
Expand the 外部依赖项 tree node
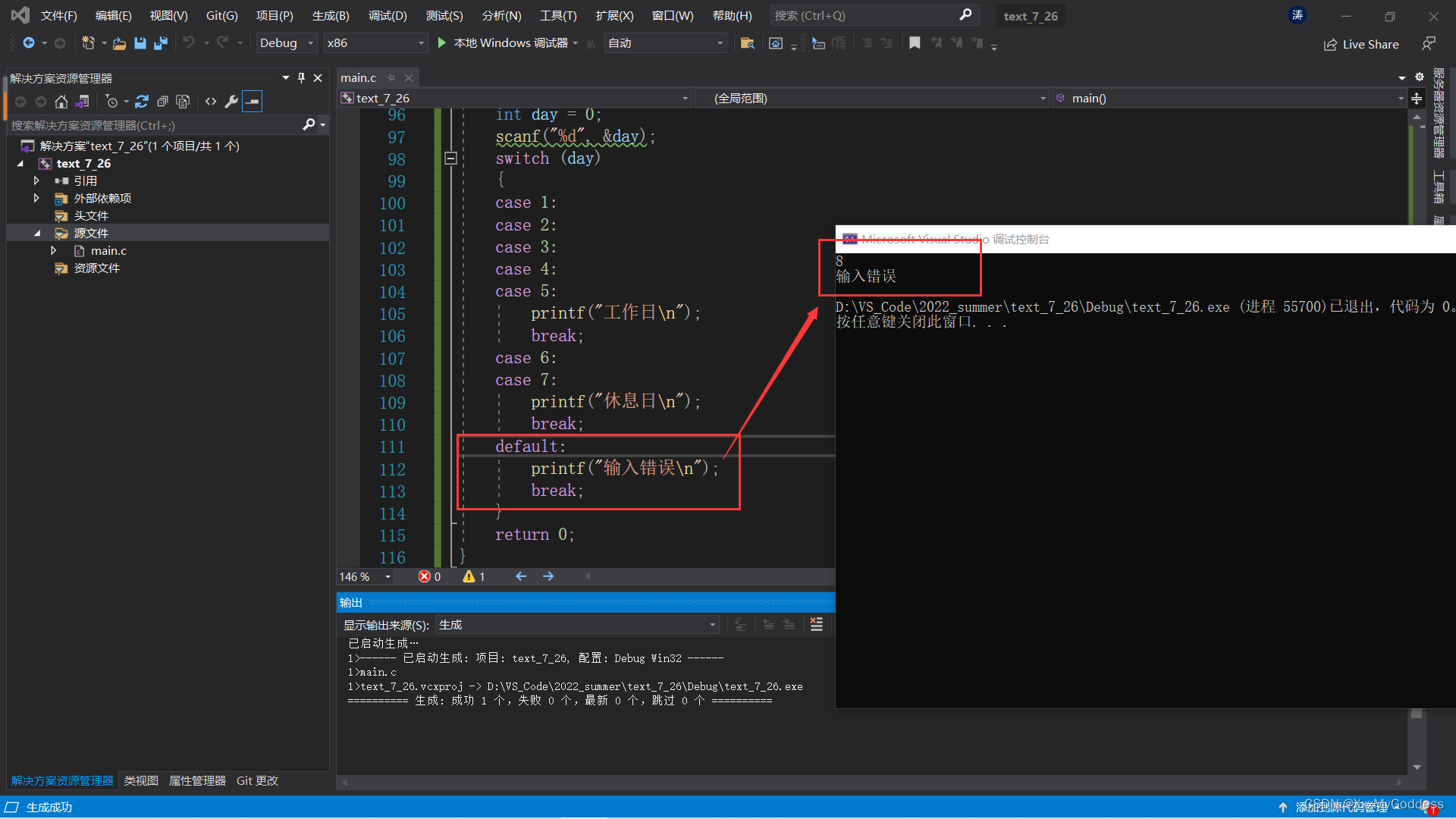pos(36,198)
